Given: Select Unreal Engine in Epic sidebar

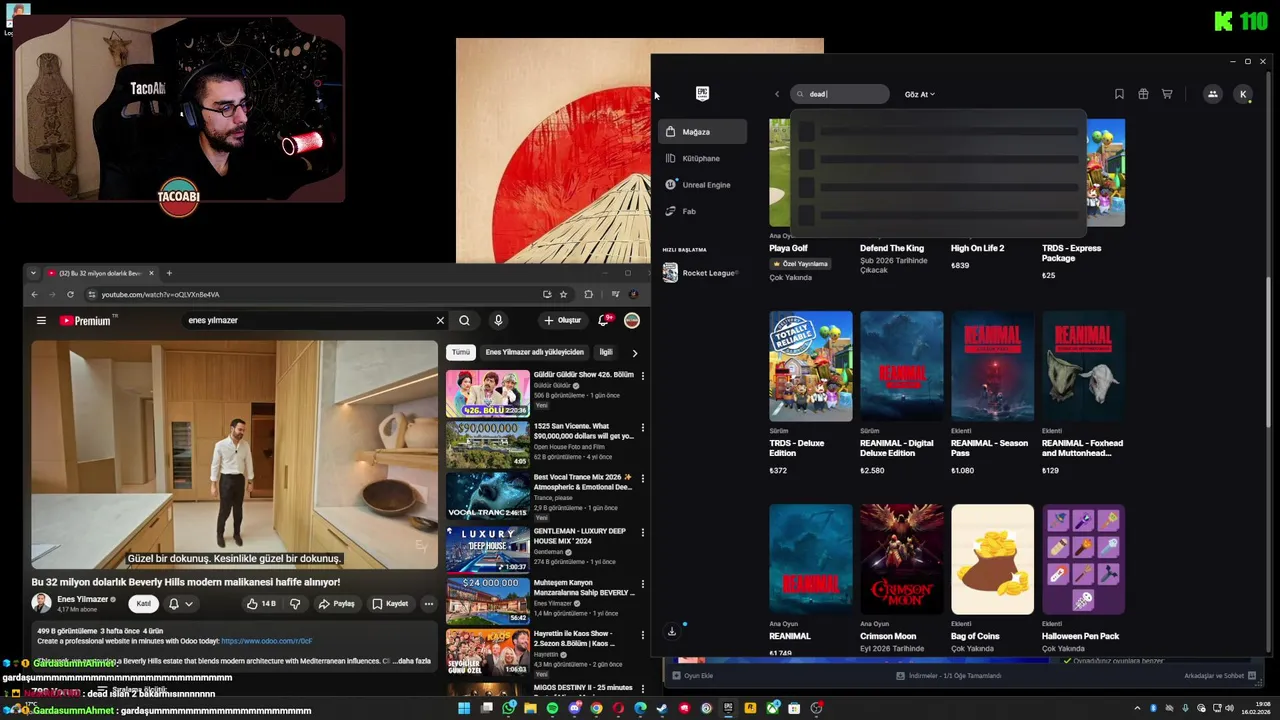Looking at the screenshot, I should pyautogui.click(x=702, y=185).
